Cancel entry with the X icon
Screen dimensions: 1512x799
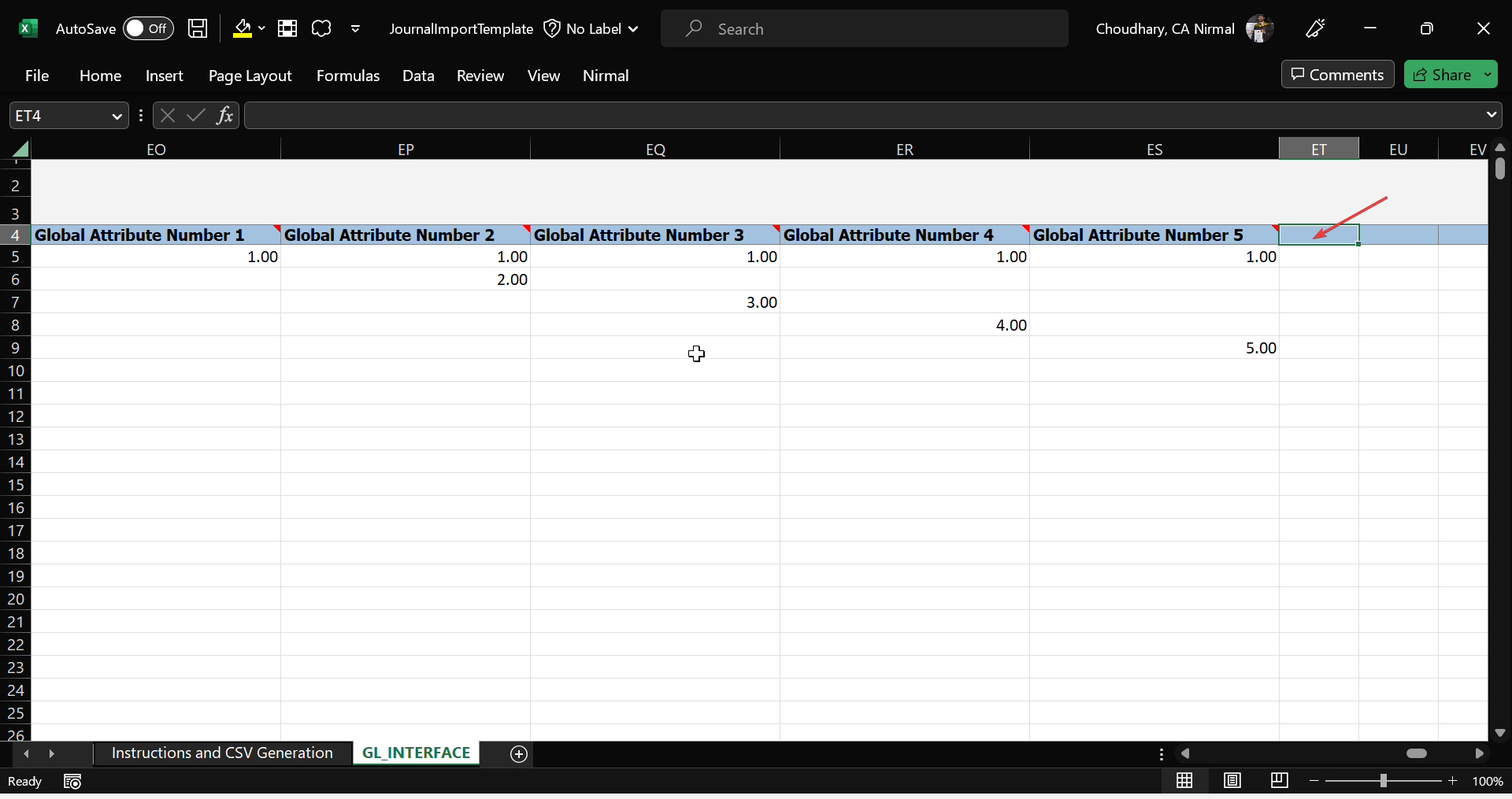tap(166, 116)
